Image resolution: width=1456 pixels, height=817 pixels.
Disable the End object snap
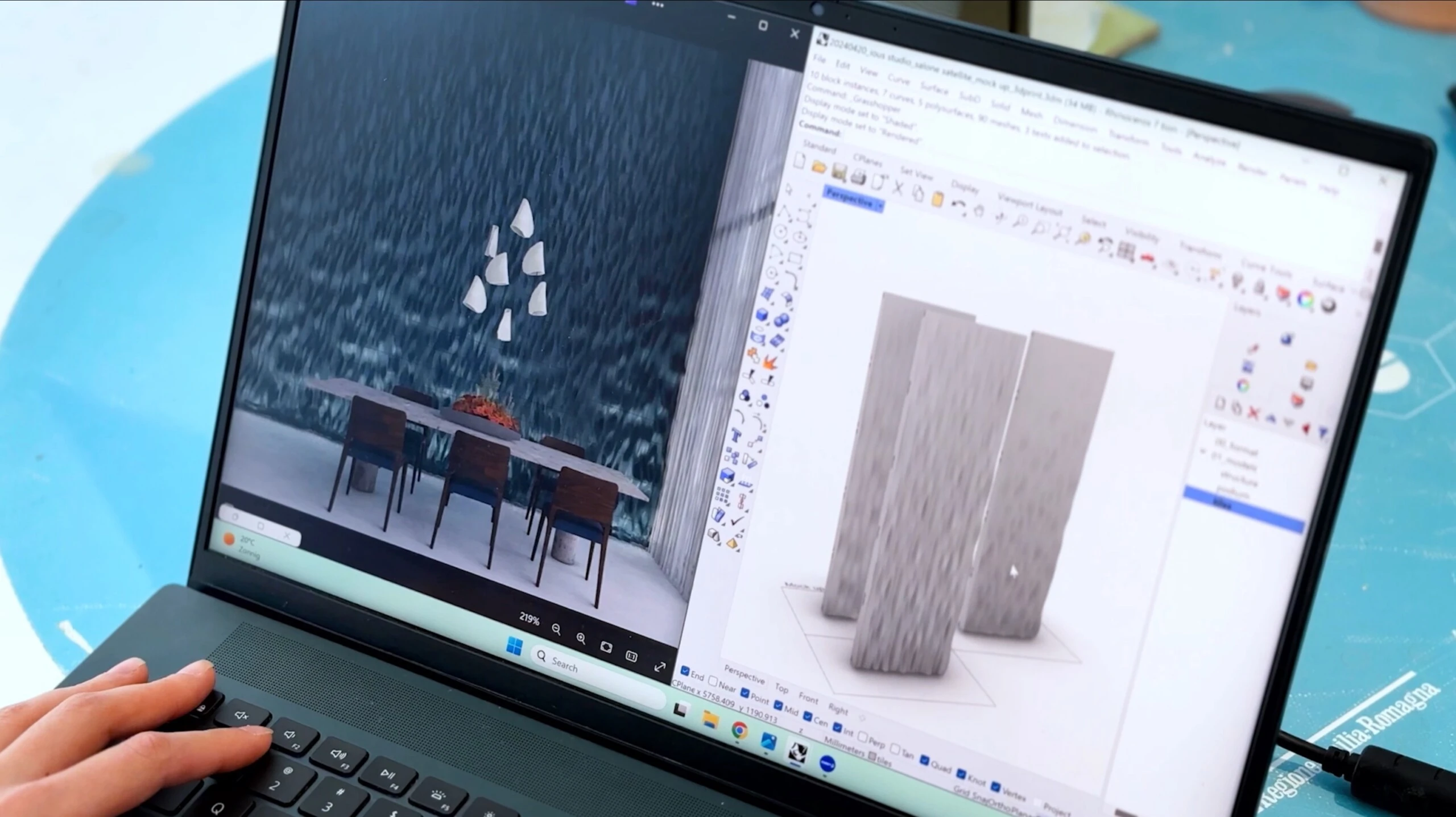(x=685, y=672)
